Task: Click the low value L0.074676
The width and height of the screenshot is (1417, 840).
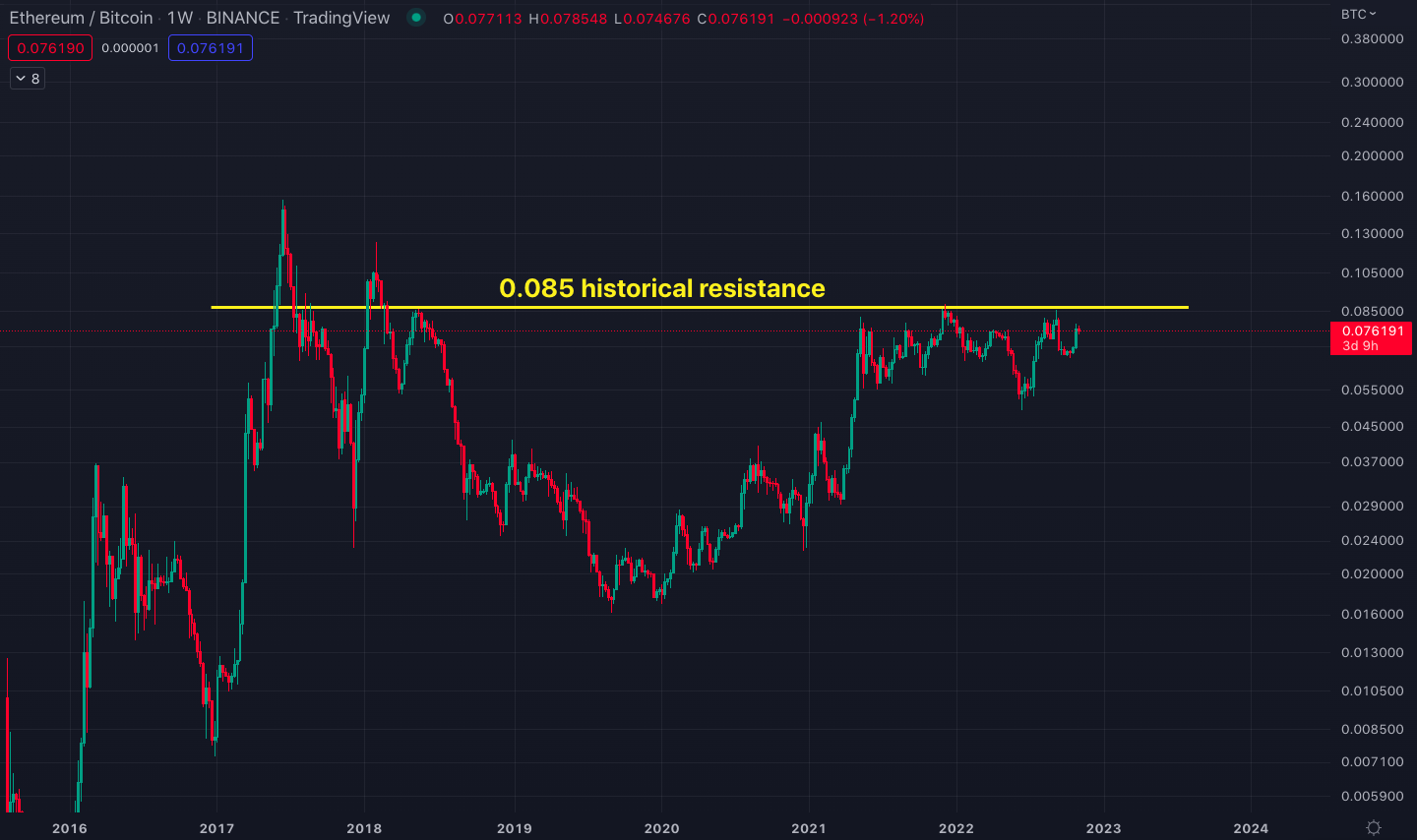Action: (x=651, y=19)
